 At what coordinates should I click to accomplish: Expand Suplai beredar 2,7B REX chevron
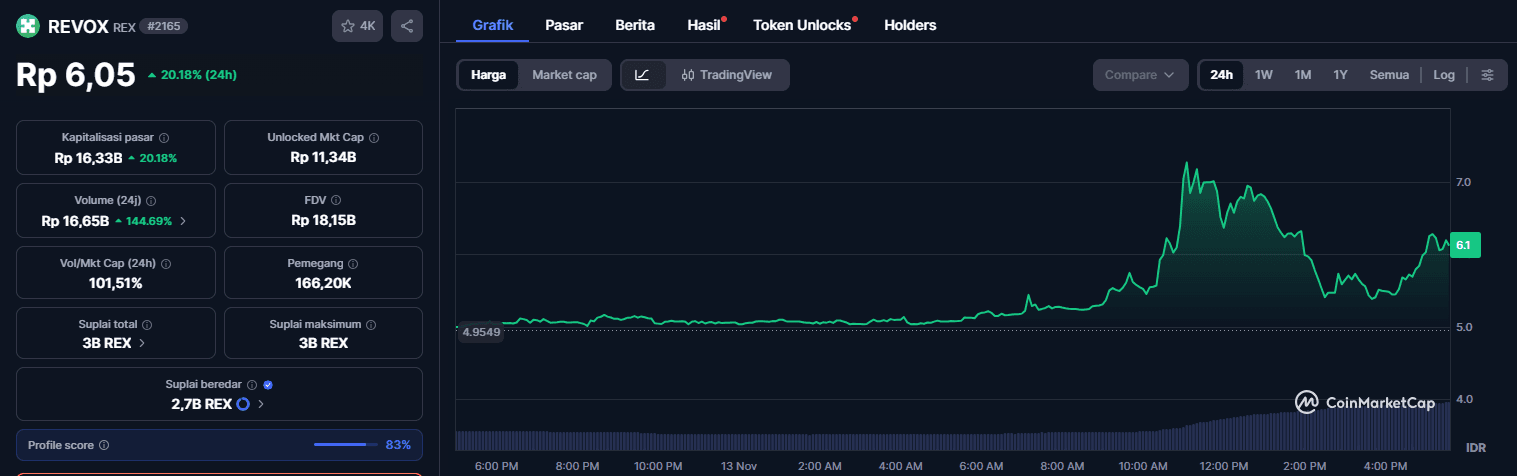tap(261, 404)
